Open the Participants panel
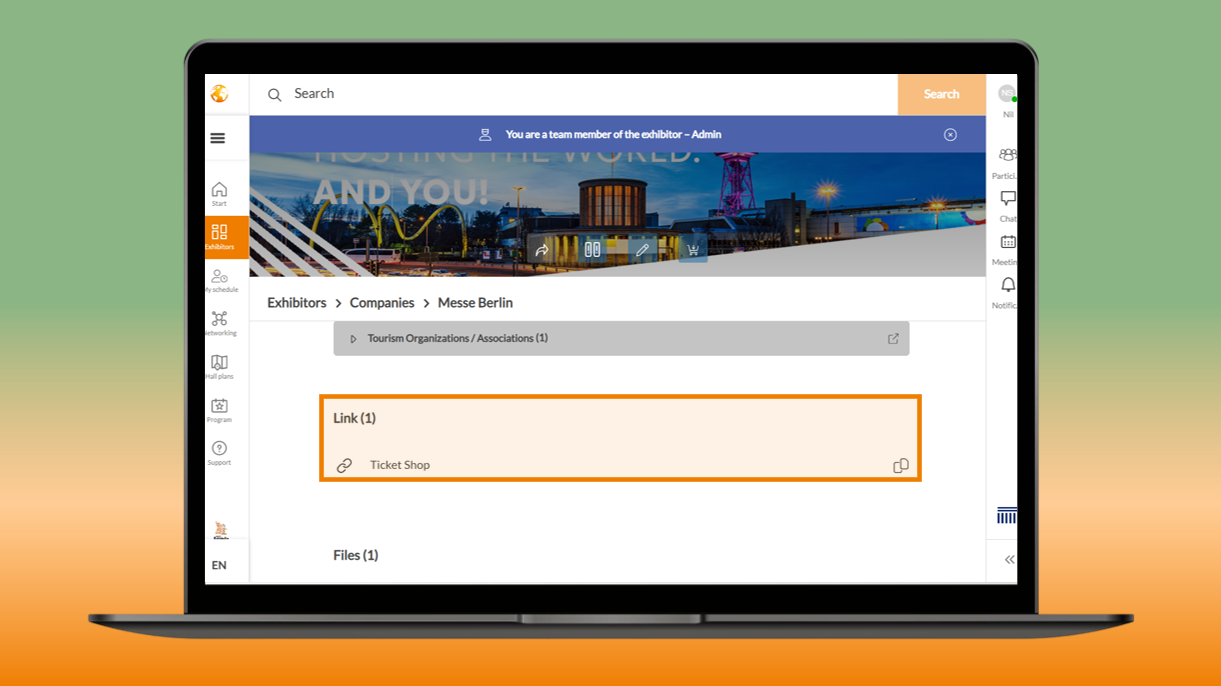 pos(1007,162)
